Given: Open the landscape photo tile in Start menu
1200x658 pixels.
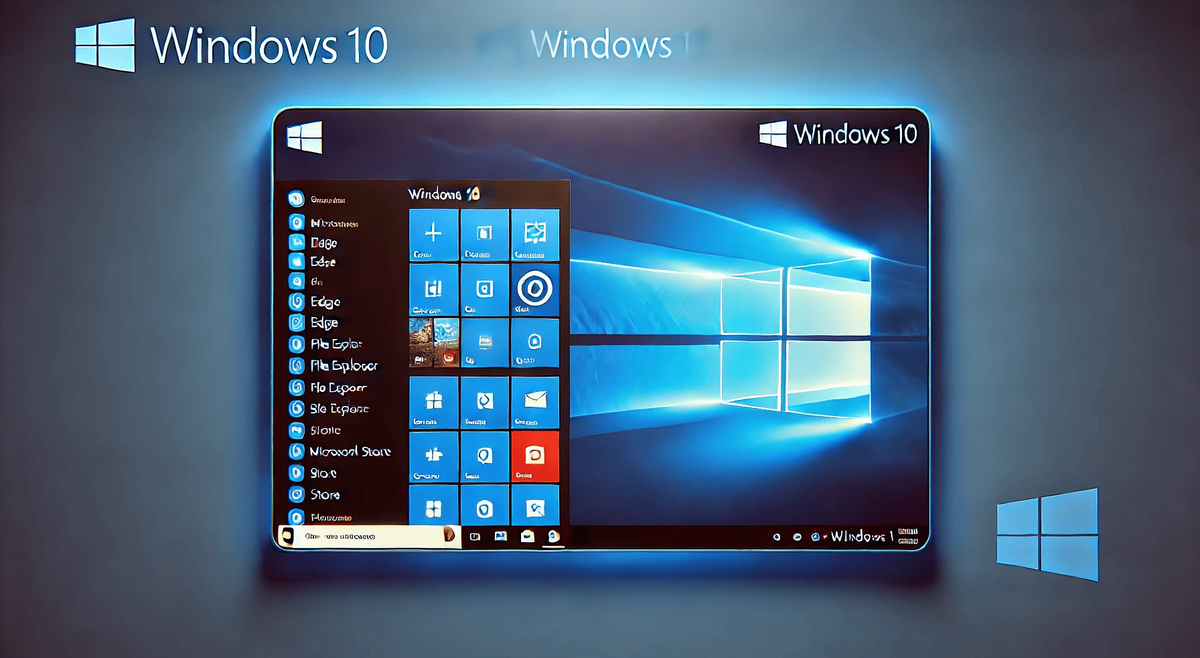Looking at the screenshot, I should (x=434, y=343).
